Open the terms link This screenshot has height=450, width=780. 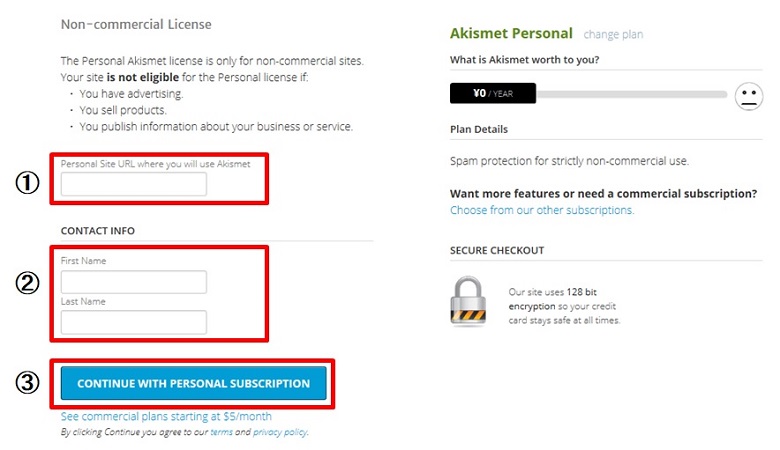pos(220,432)
